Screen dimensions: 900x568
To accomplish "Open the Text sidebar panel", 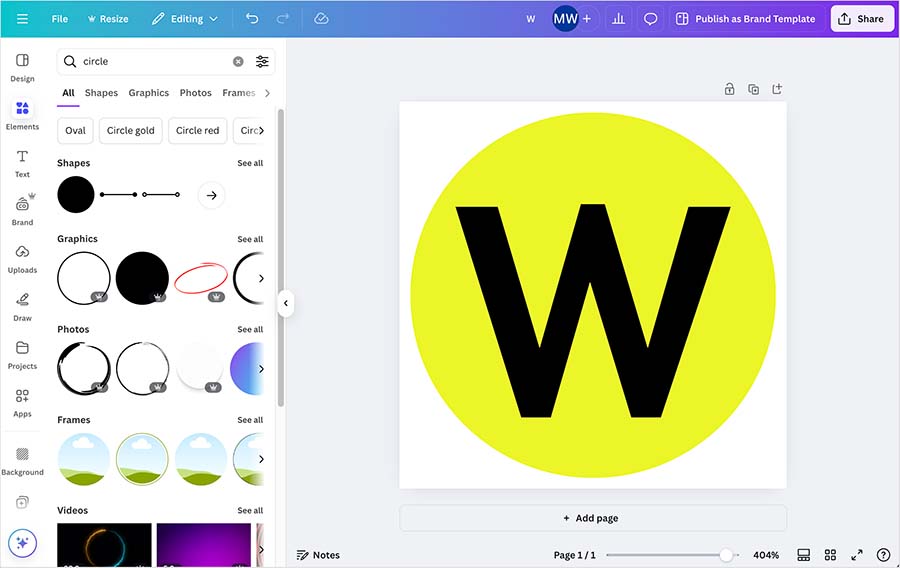I will (22, 164).
